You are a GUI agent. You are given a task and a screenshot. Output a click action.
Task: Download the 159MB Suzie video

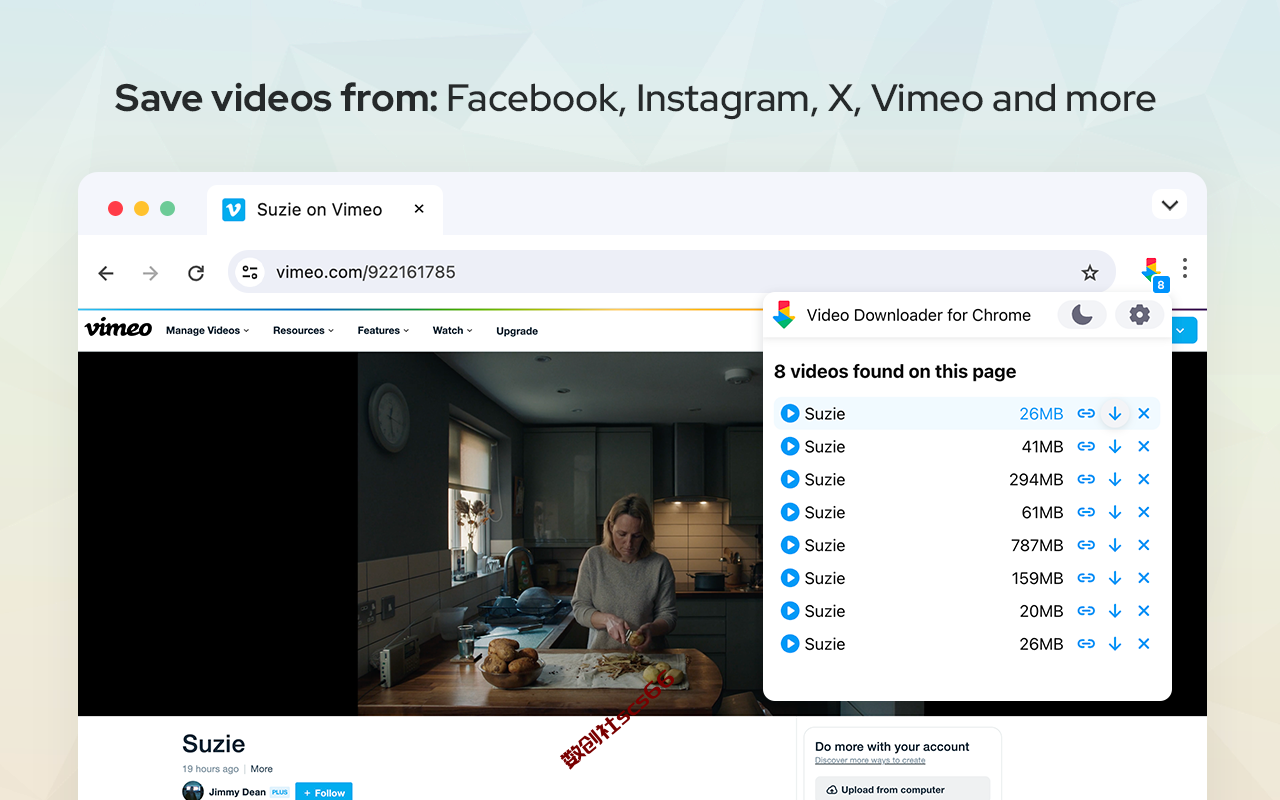coord(1115,579)
